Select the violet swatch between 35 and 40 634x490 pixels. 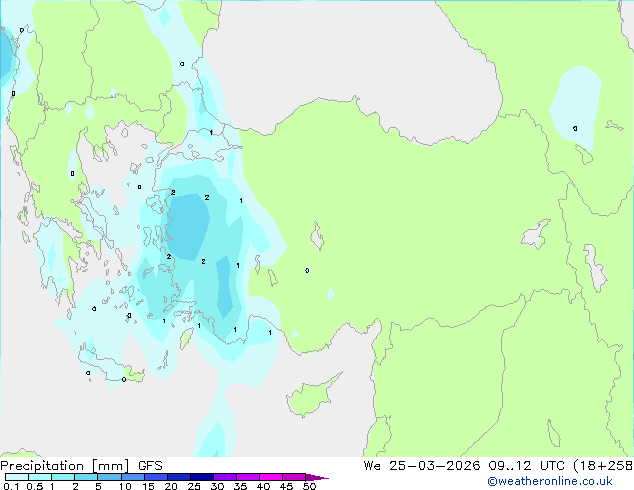[247, 477]
